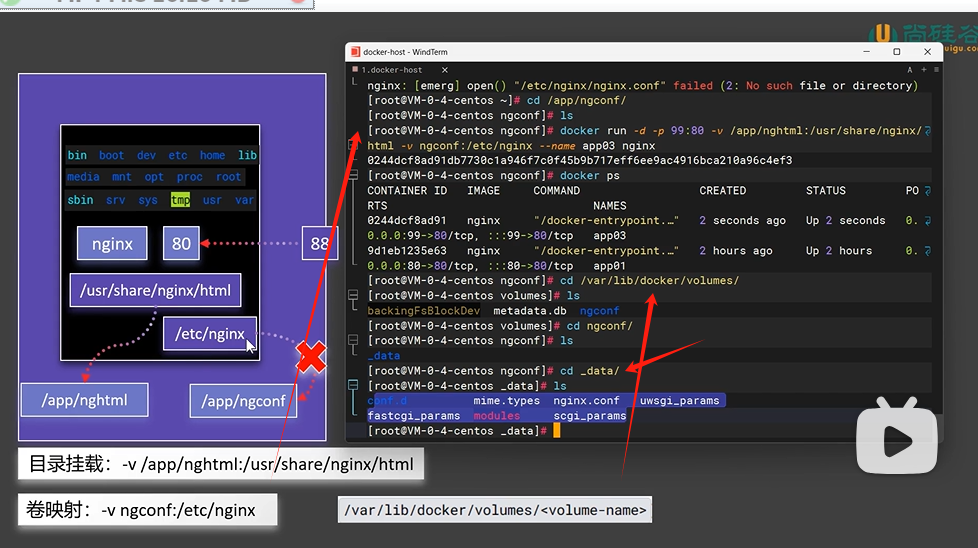Select the /usr/share/nginx/html box
This screenshot has height=548, width=978.
coord(155,290)
